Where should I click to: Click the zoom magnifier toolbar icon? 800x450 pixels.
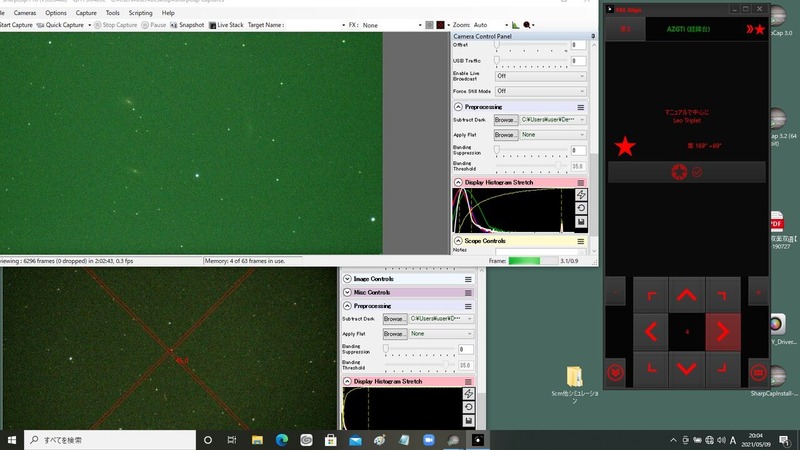pos(527,25)
